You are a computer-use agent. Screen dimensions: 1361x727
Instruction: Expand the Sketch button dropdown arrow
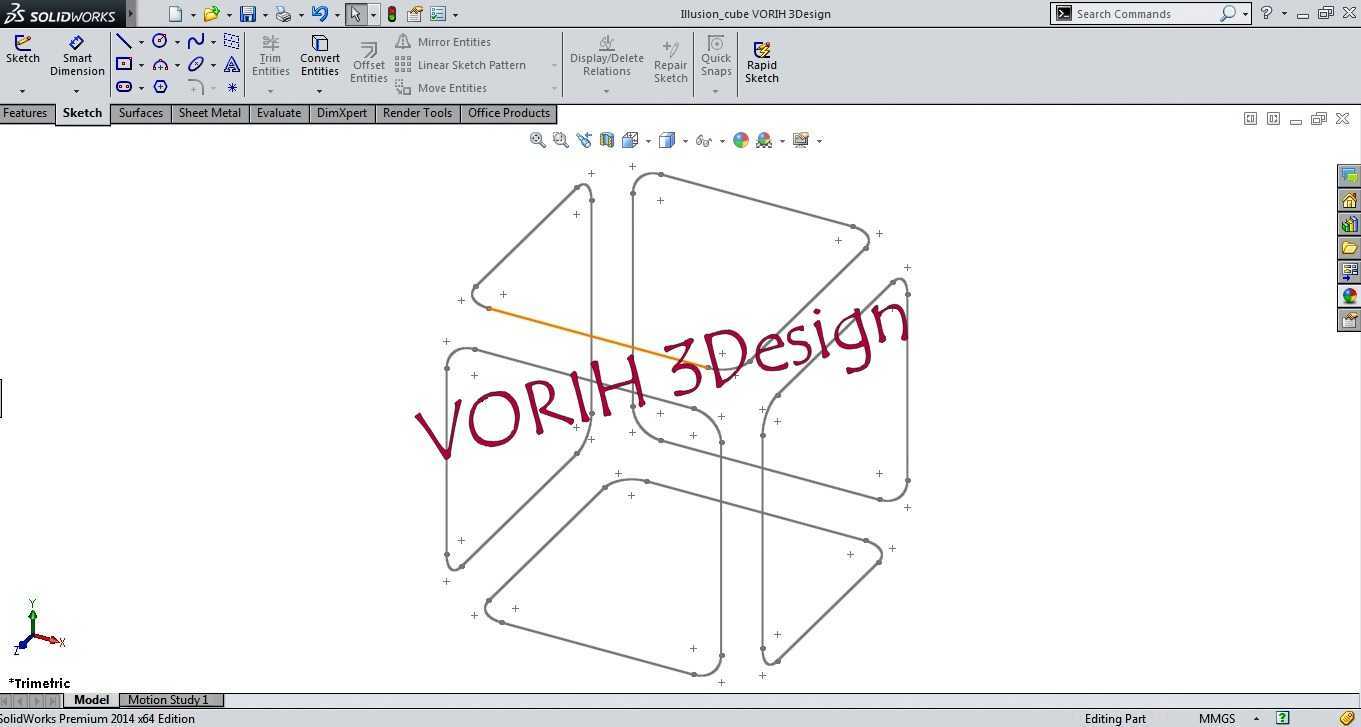pyautogui.click(x=22, y=91)
